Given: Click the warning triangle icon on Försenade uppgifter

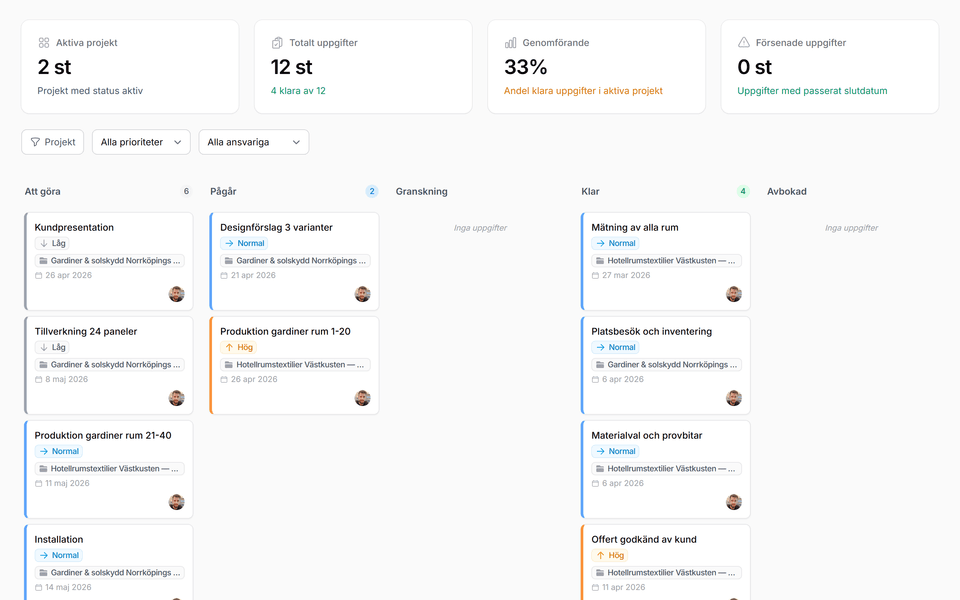Looking at the screenshot, I should [742, 43].
